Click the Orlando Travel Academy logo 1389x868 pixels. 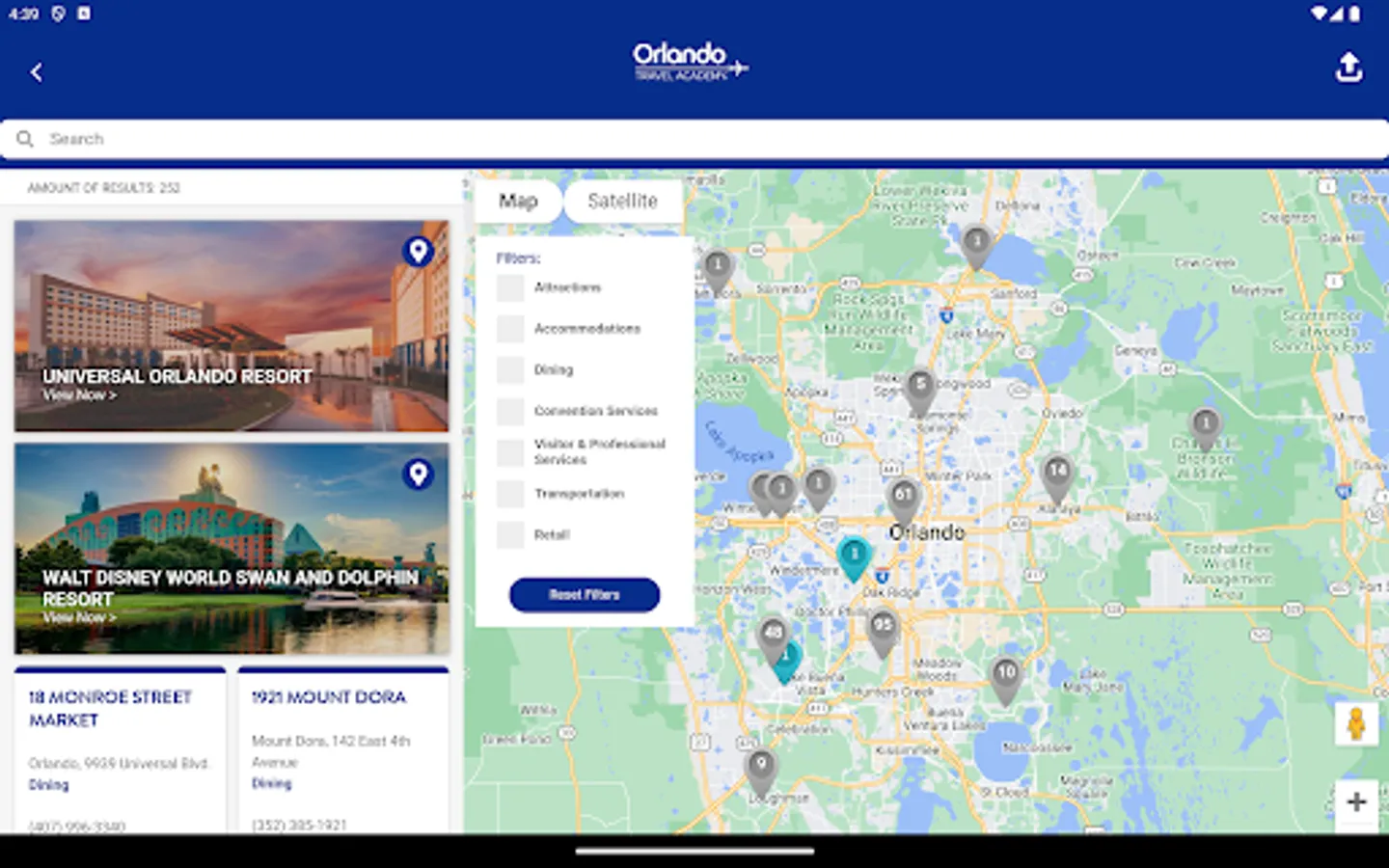[691, 62]
